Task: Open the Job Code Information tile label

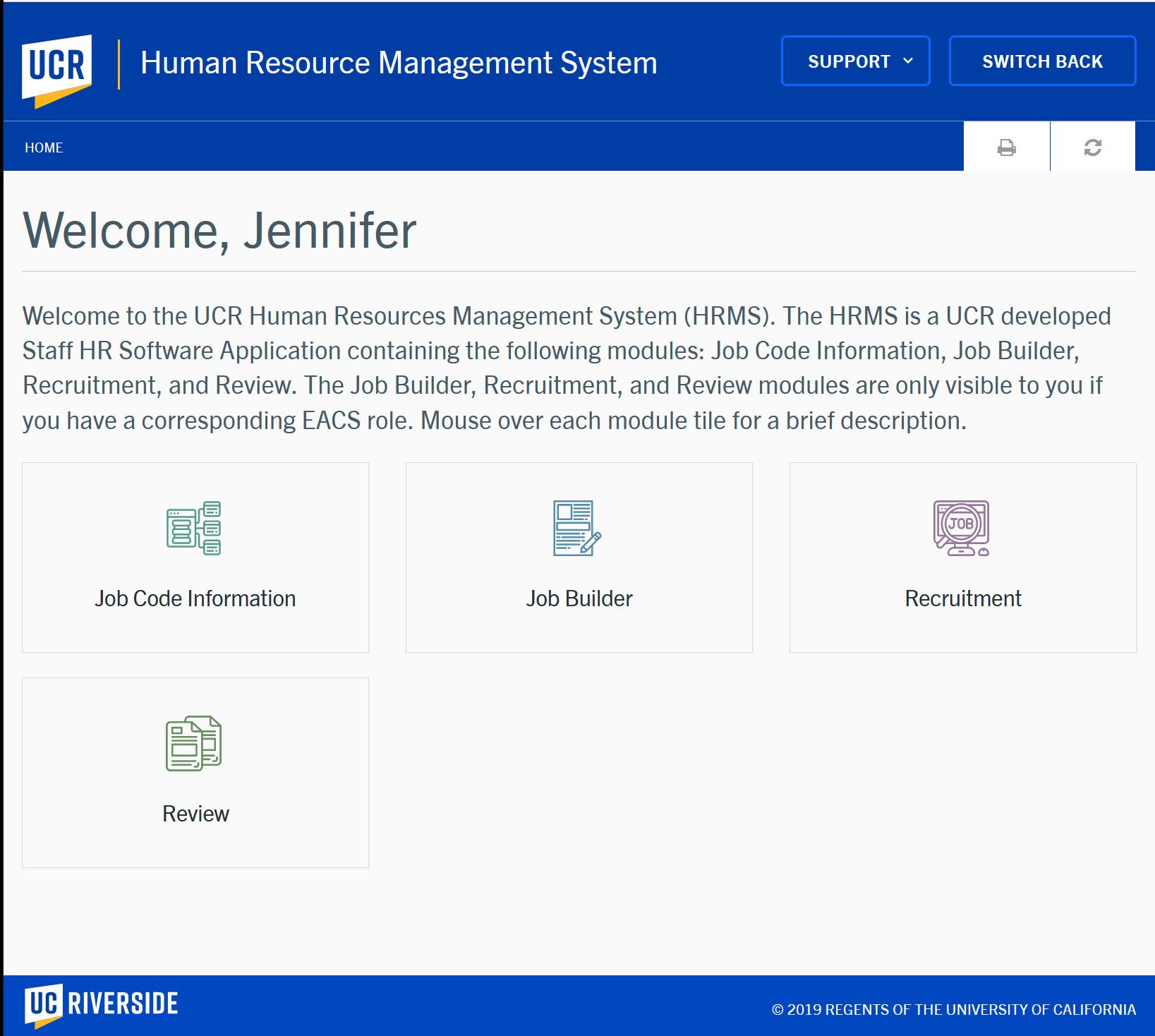Action: click(195, 598)
